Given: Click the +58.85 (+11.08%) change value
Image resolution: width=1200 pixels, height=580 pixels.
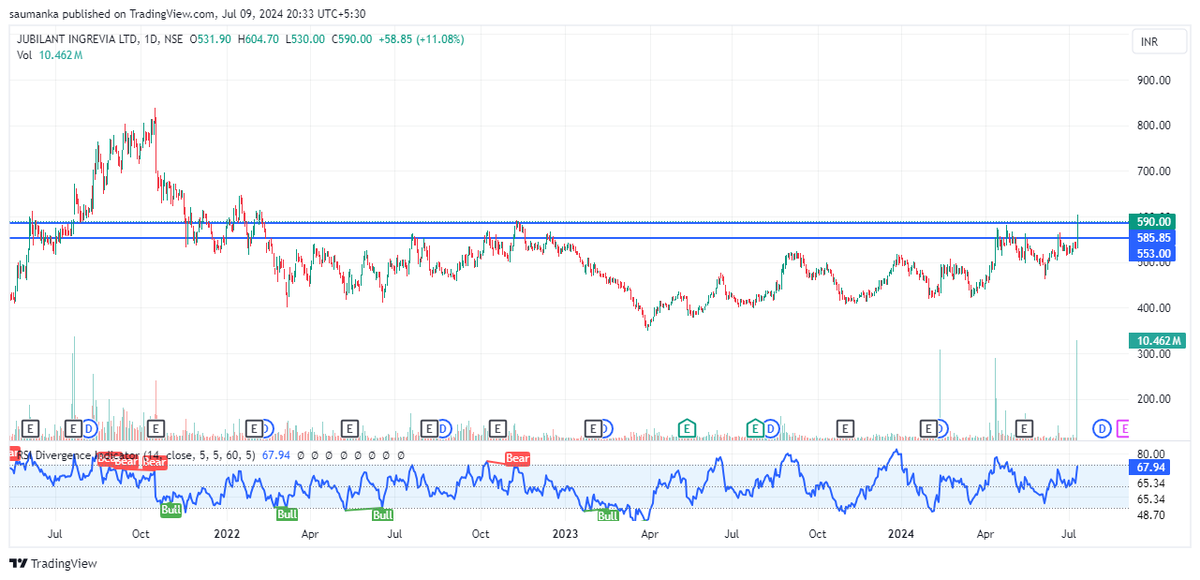Looking at the screenshot, I should click(x=421, y=39).
